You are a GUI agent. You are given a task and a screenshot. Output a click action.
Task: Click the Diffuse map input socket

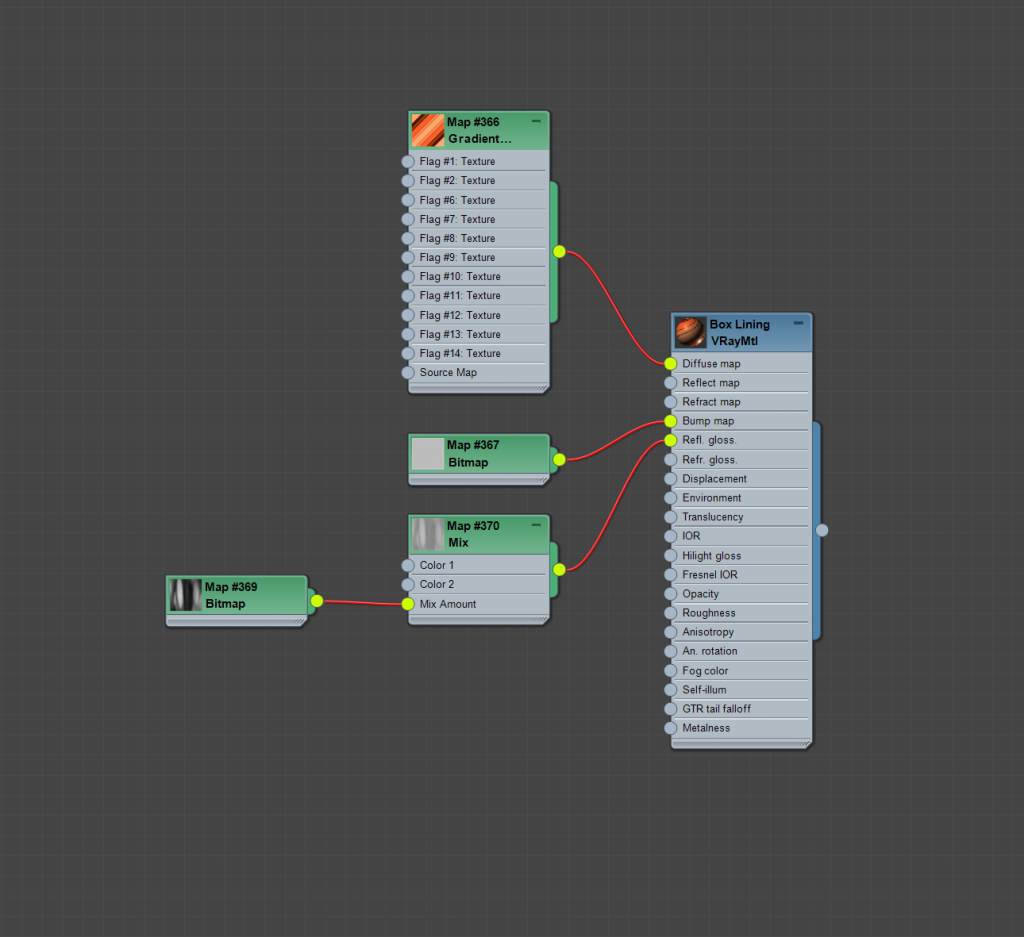pyautogui.click(x=671, y=364)
